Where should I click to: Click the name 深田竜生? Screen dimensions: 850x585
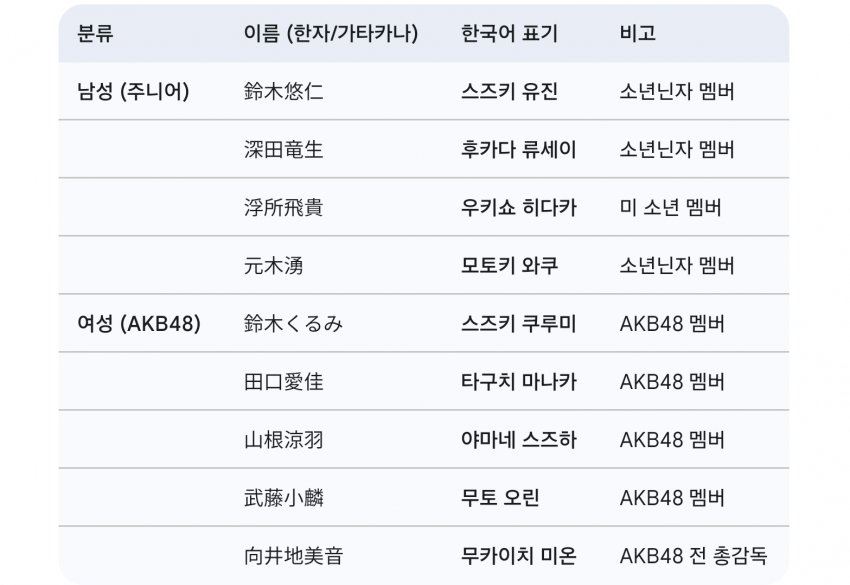click(284, 149)
